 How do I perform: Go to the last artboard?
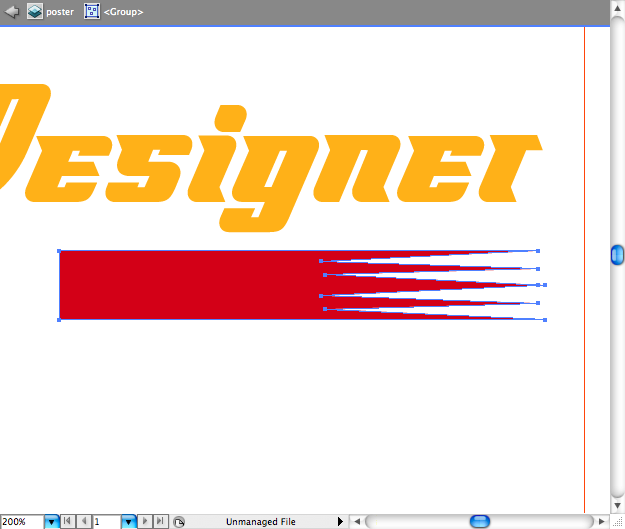[x=160, y=521]
